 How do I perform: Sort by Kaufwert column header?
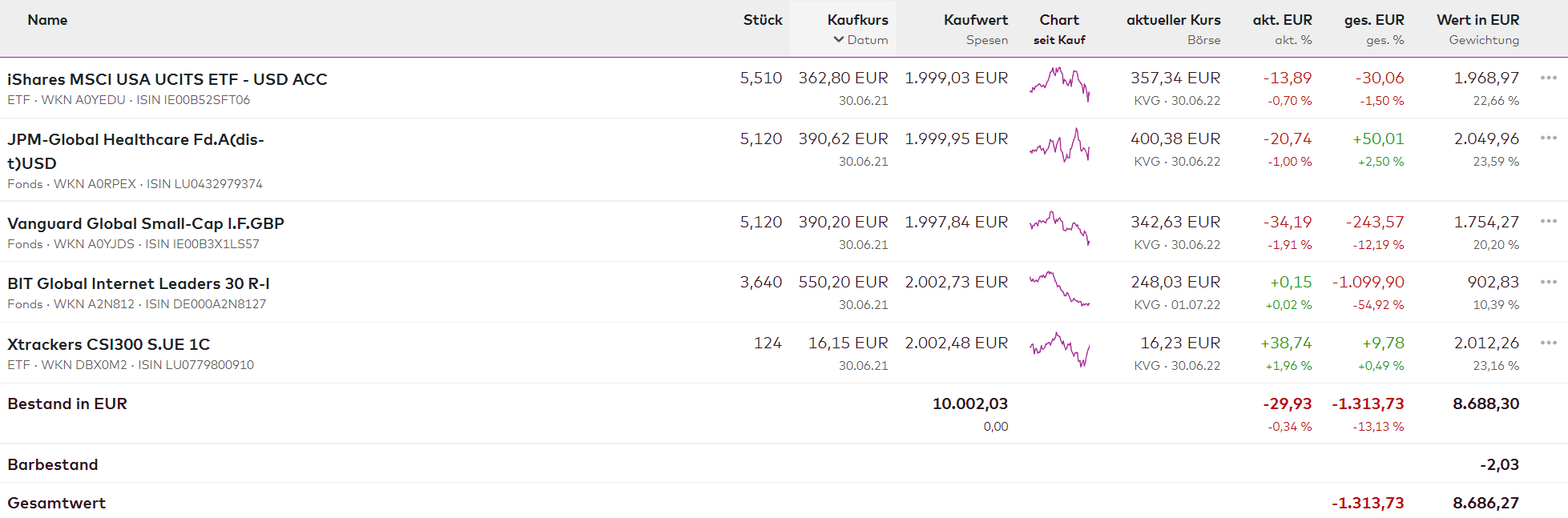coord(975,20)
